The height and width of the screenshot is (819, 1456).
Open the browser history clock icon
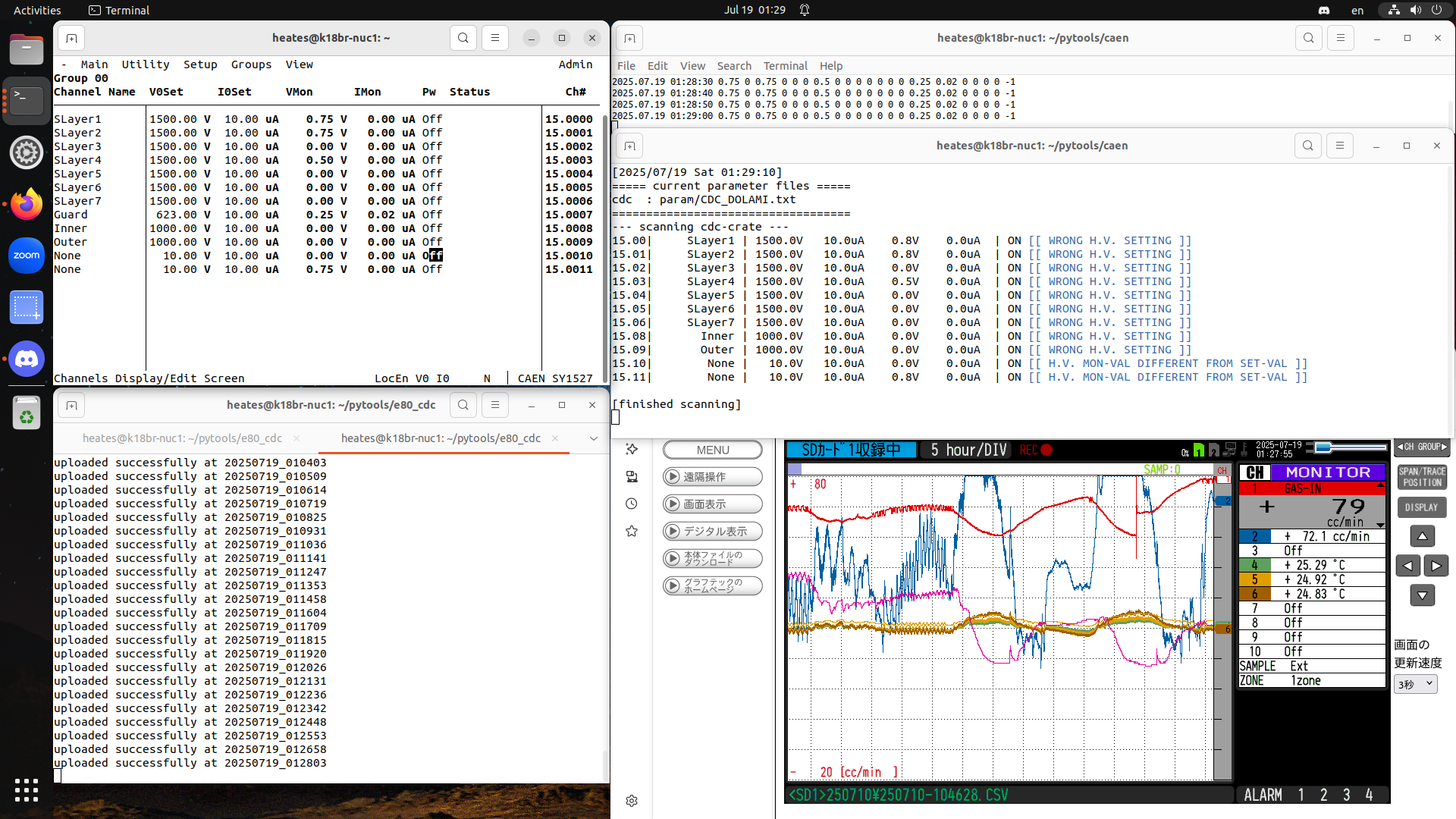(632, 504)
